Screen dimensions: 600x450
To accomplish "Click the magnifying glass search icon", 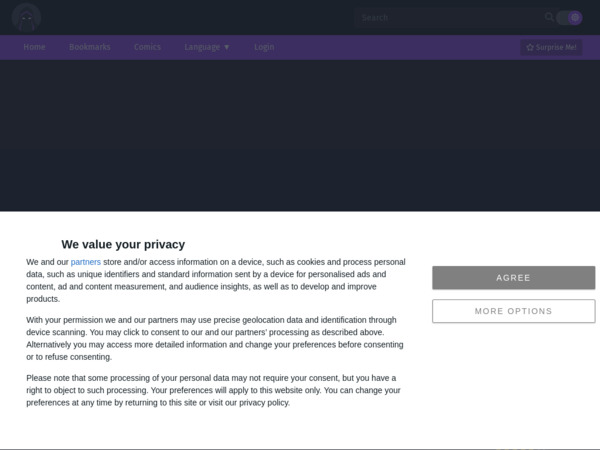I will (x=549, y=17).
